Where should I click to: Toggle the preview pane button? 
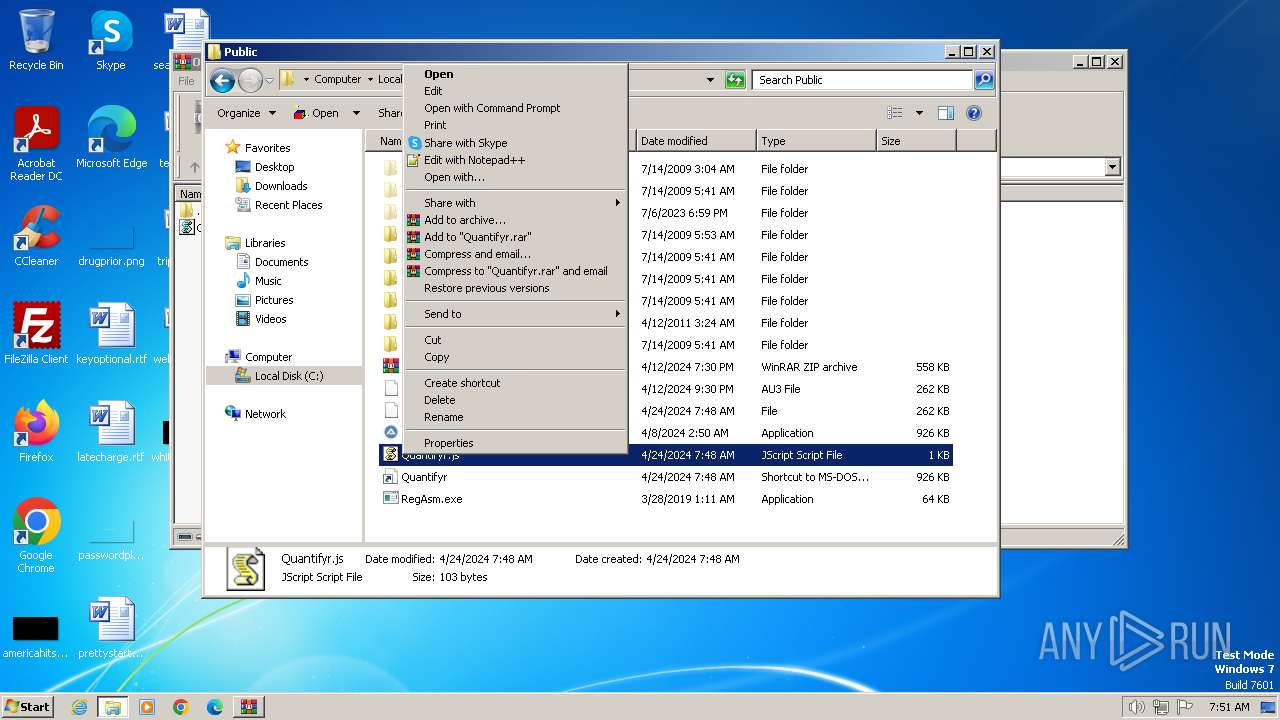946,113
